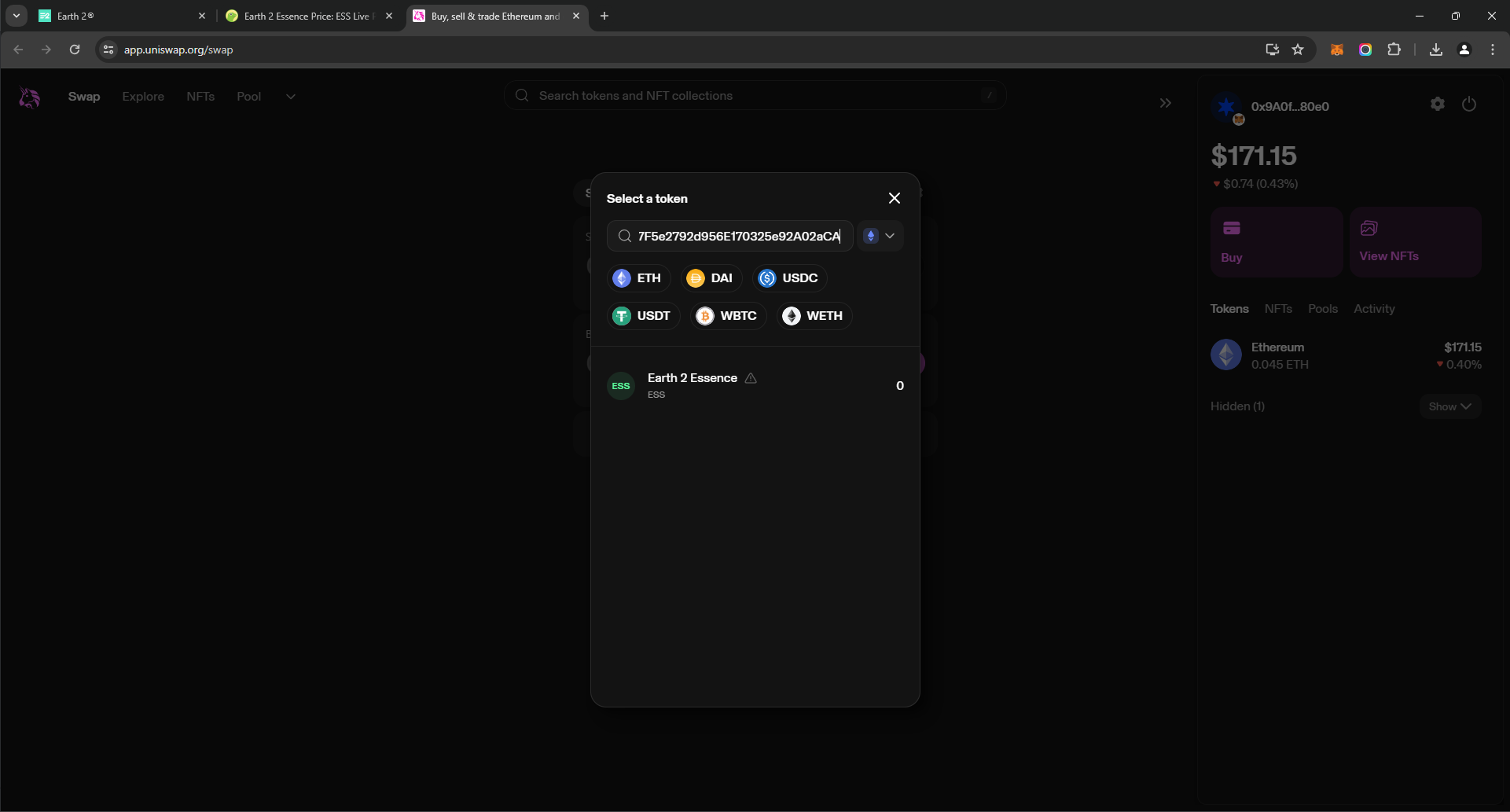Switch to the wallet Pools tab

(1323, 309)
